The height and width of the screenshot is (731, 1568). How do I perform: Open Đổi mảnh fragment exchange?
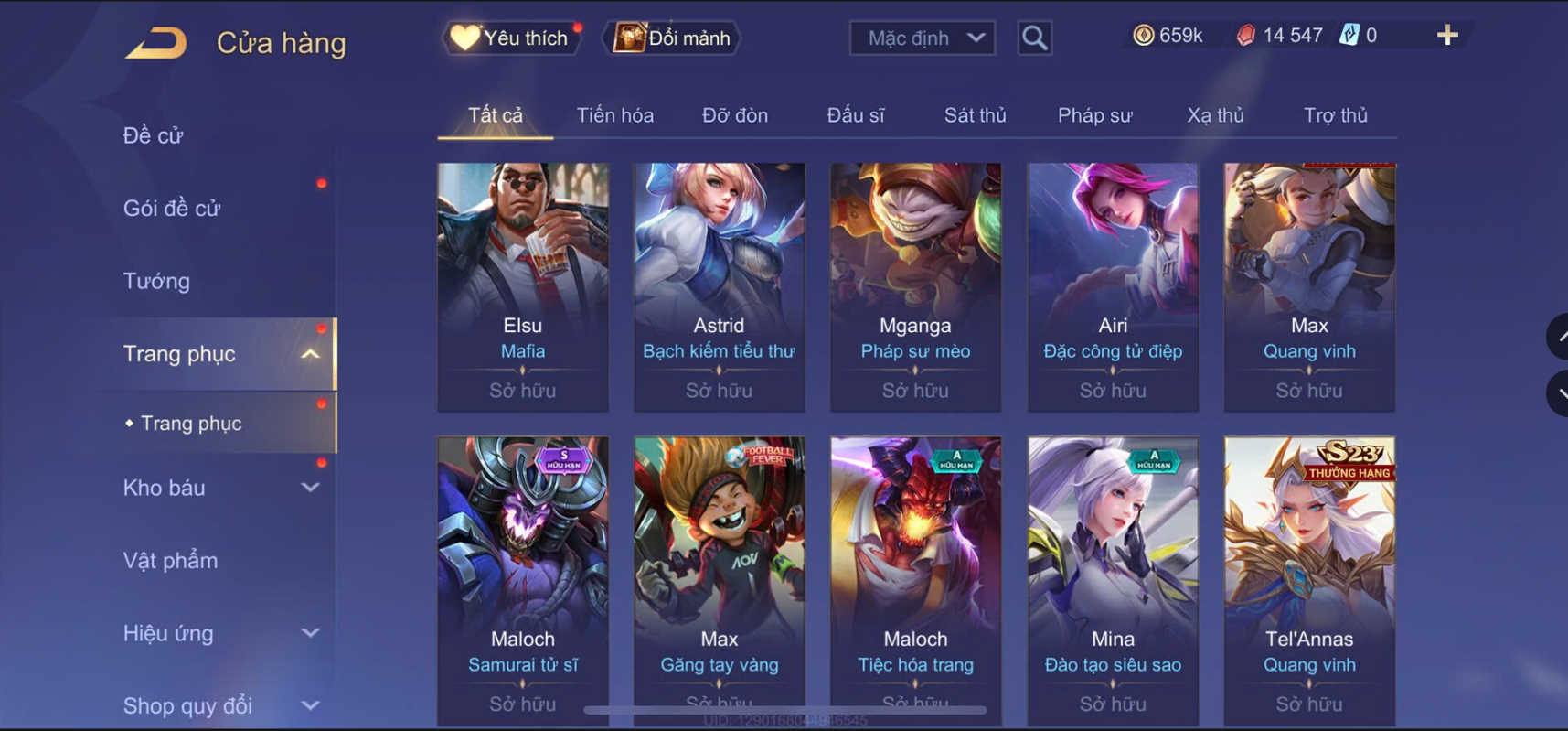672,38
